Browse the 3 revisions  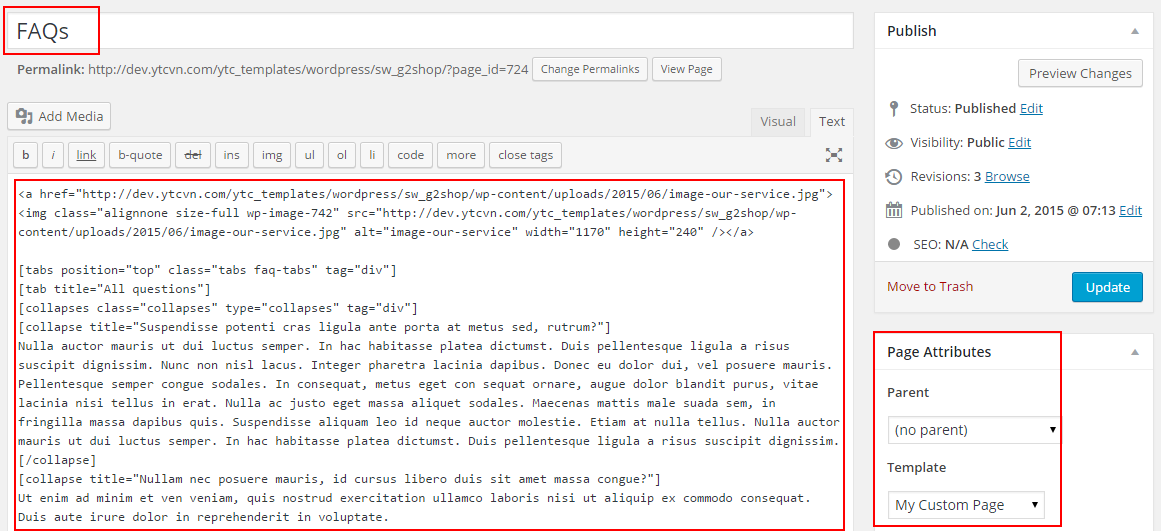1007,176
